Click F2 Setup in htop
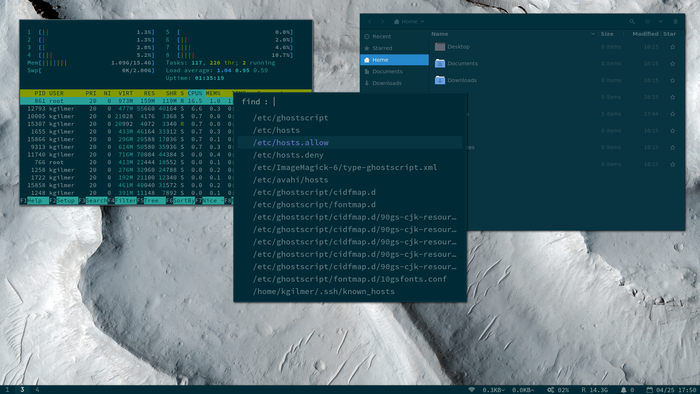 pyautogui.click(x=63, y=201)
